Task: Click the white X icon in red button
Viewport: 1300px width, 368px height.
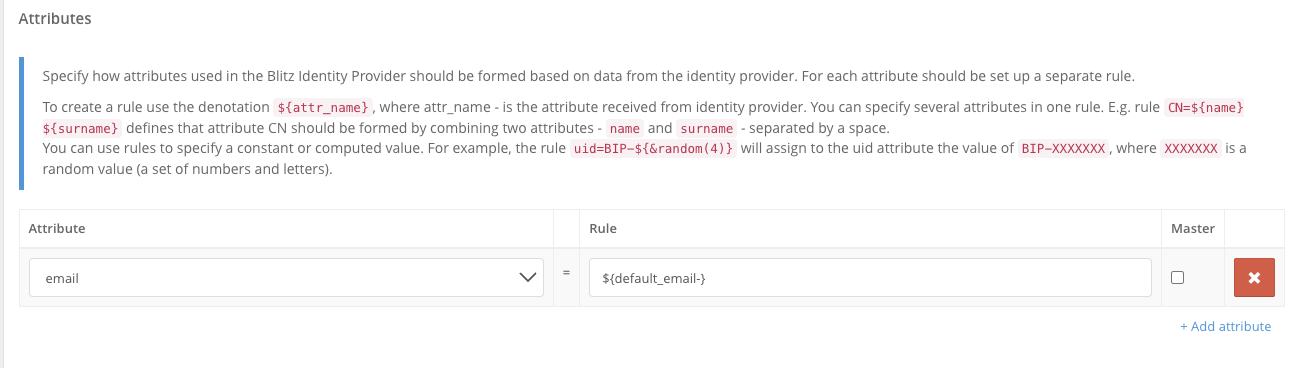Action: tap(1254, 278)
